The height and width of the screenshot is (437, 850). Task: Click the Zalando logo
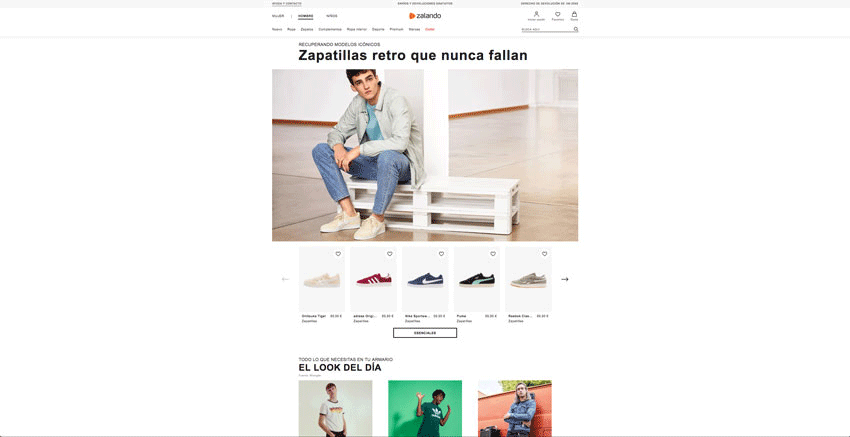[425, 16]
